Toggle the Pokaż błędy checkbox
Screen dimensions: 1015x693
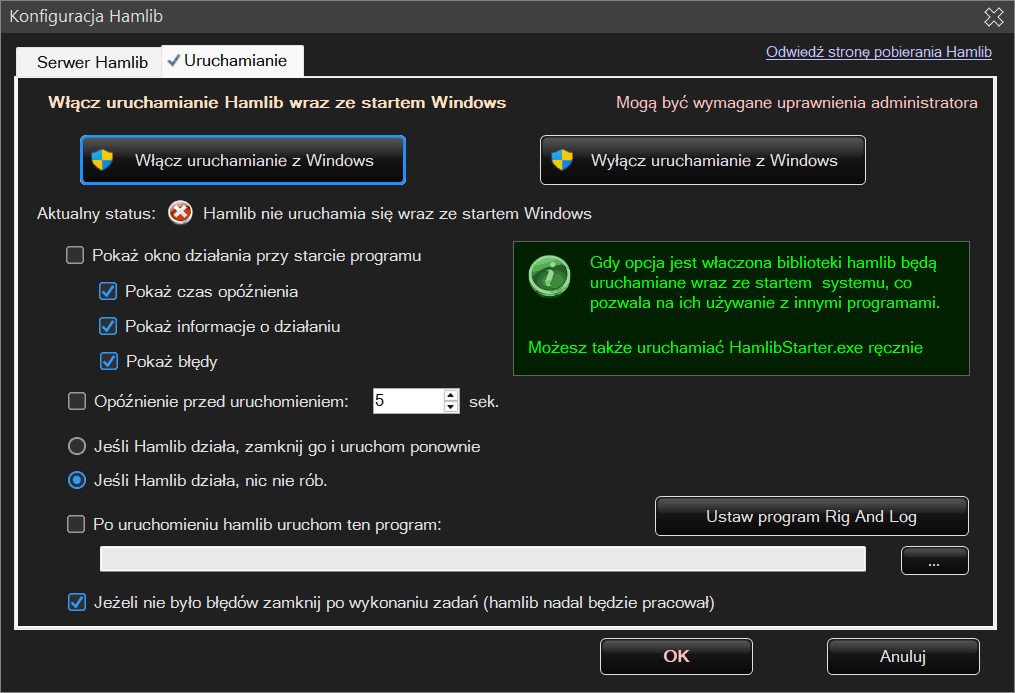point(108,362)
